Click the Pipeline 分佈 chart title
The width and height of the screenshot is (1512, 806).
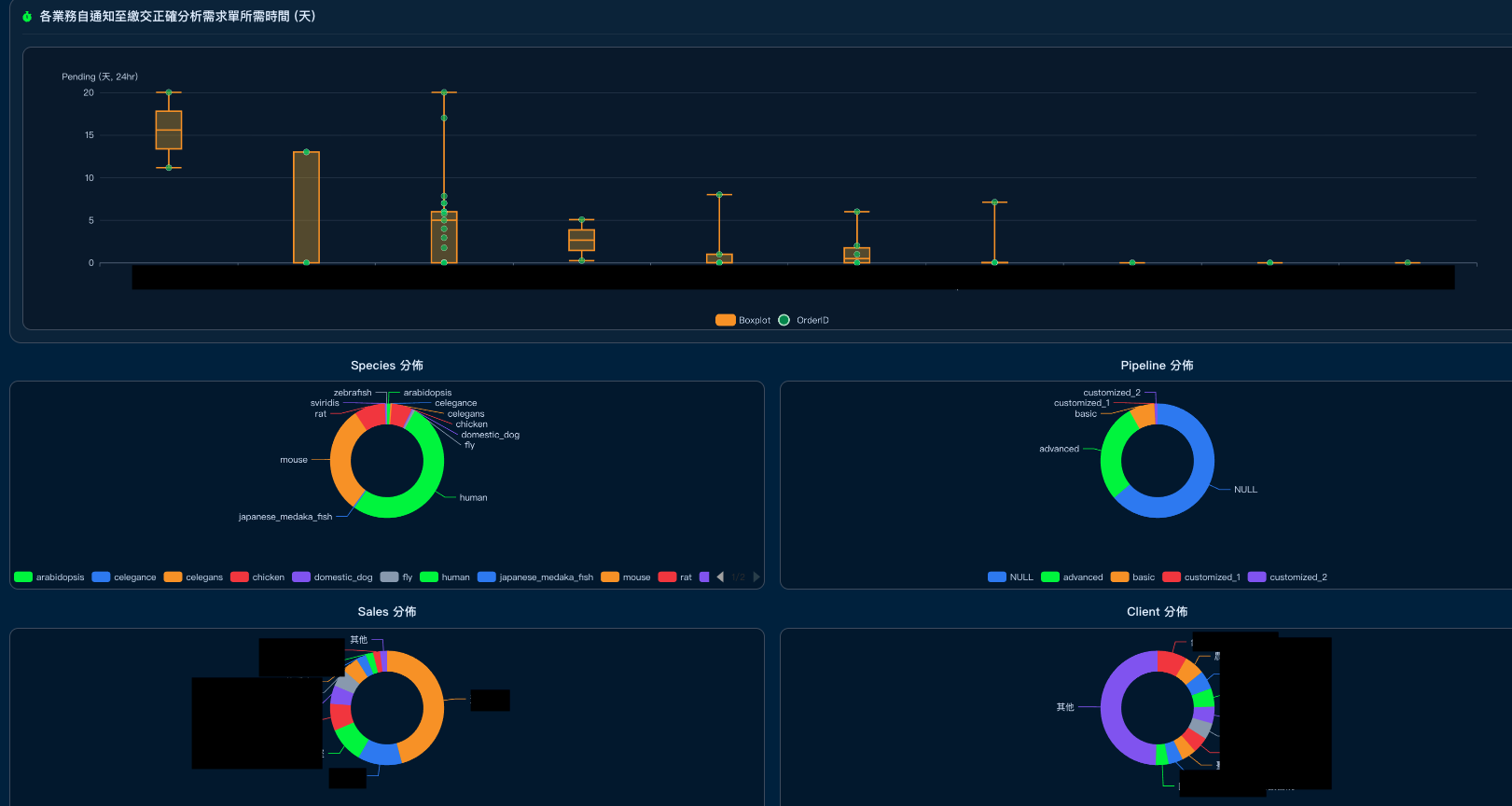click(1157, 366)
